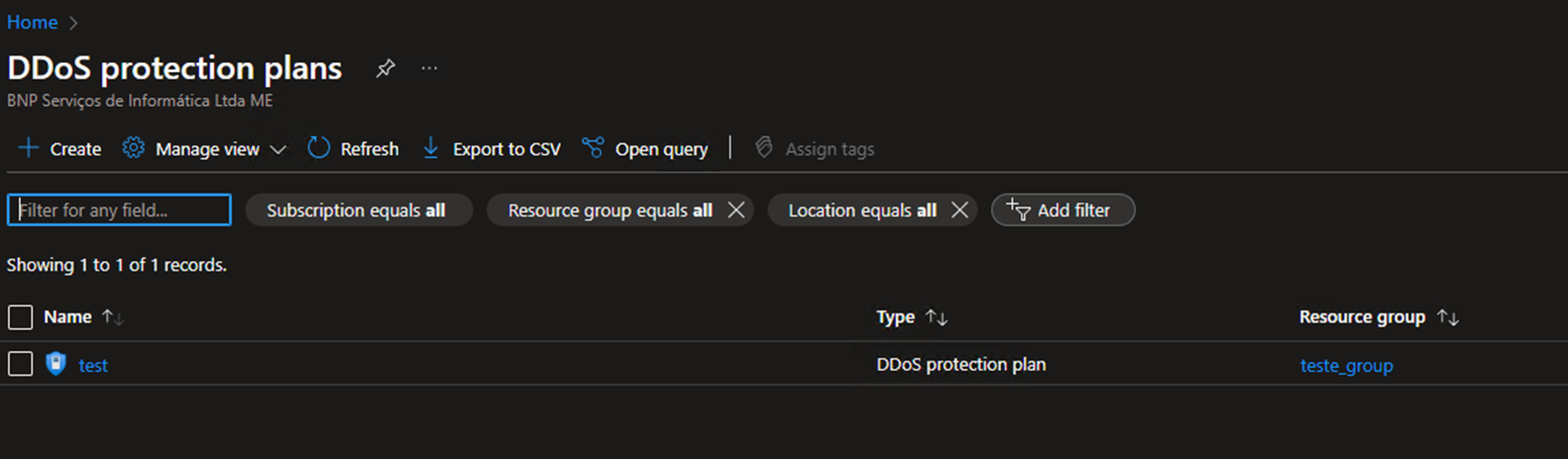The width and height of the screenshot is (1568, 459).
Task: Open the ellipsis more options menu
Action: click(430, 68)
